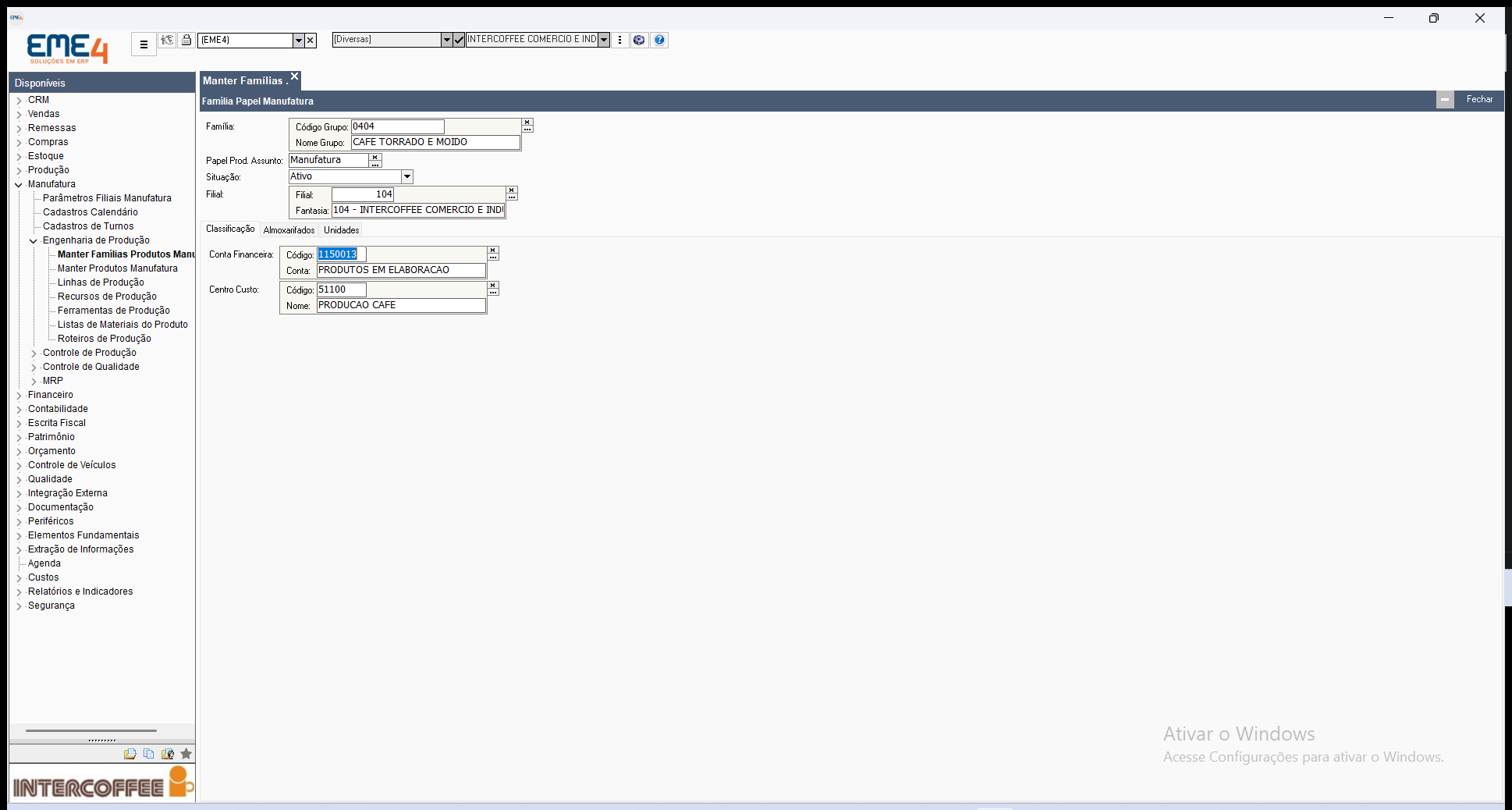
Task: Confirm the [Diversas] selection with the checkmark button
Action: [459, 40]
